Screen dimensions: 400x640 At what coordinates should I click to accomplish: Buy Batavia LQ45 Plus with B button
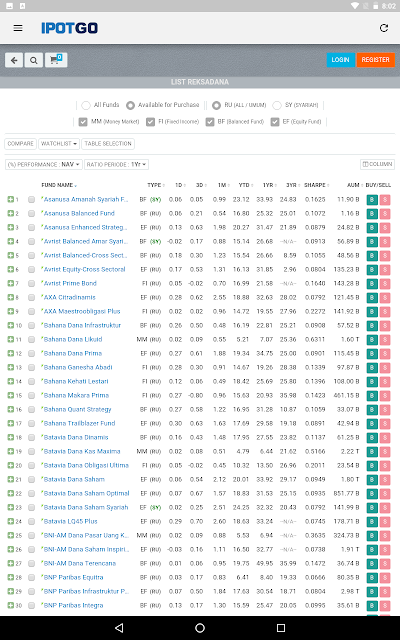[372, 522]
